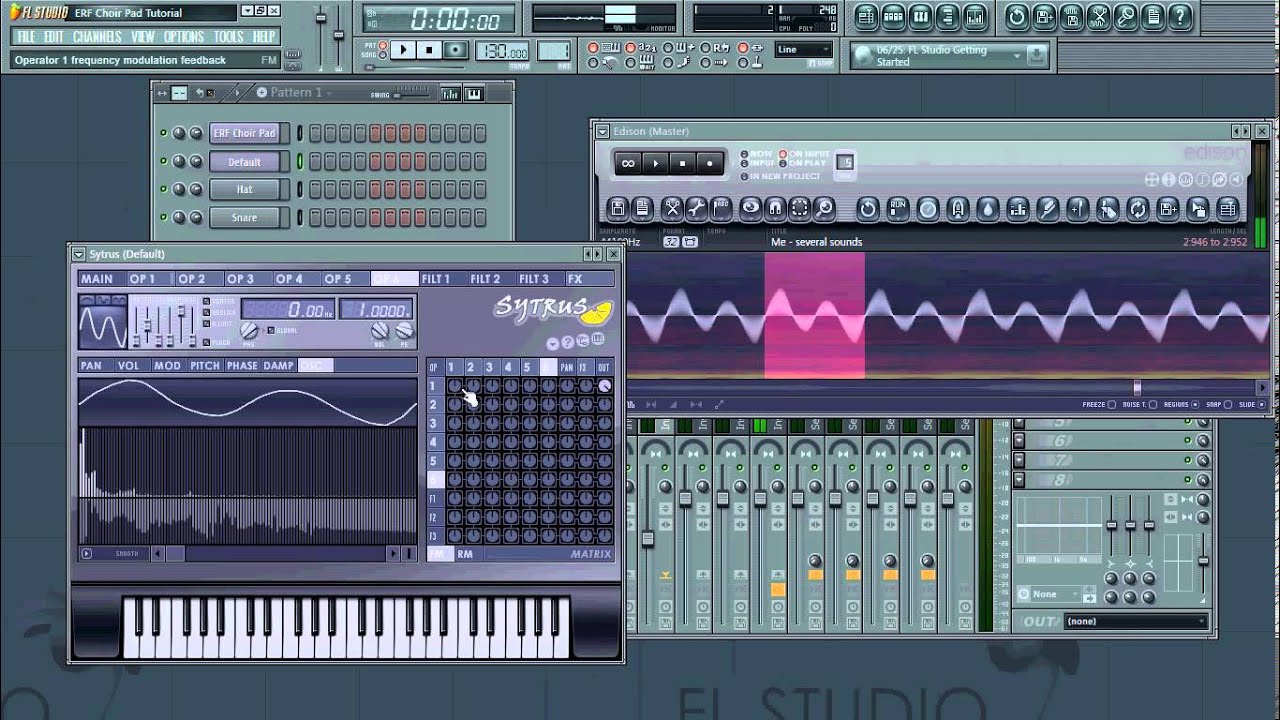
Task: Click Edison's drag sample arrow icon
Action: coord(1198,208)
